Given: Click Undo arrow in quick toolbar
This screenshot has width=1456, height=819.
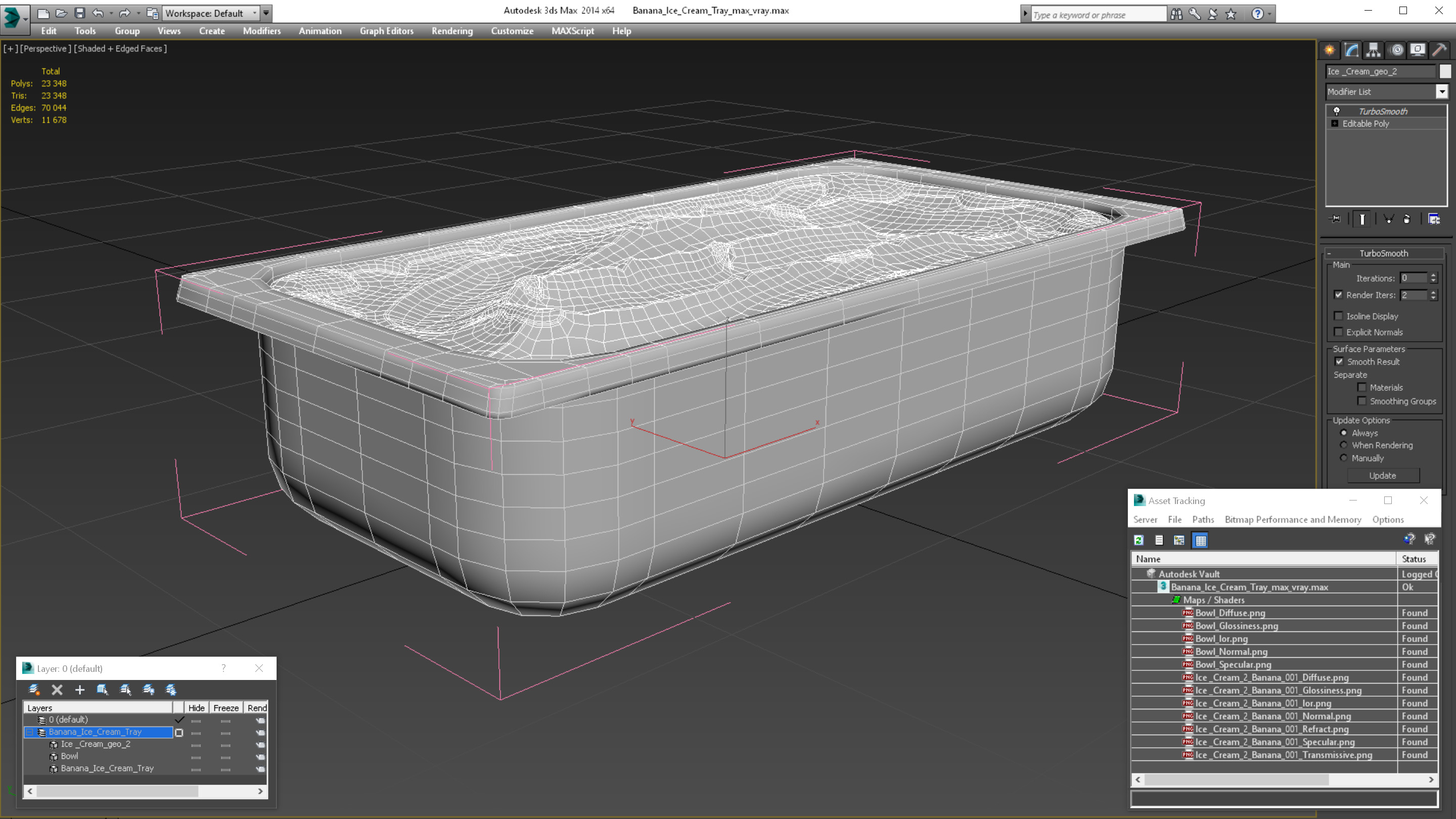Looking at the screenshot, I should 99,13.
